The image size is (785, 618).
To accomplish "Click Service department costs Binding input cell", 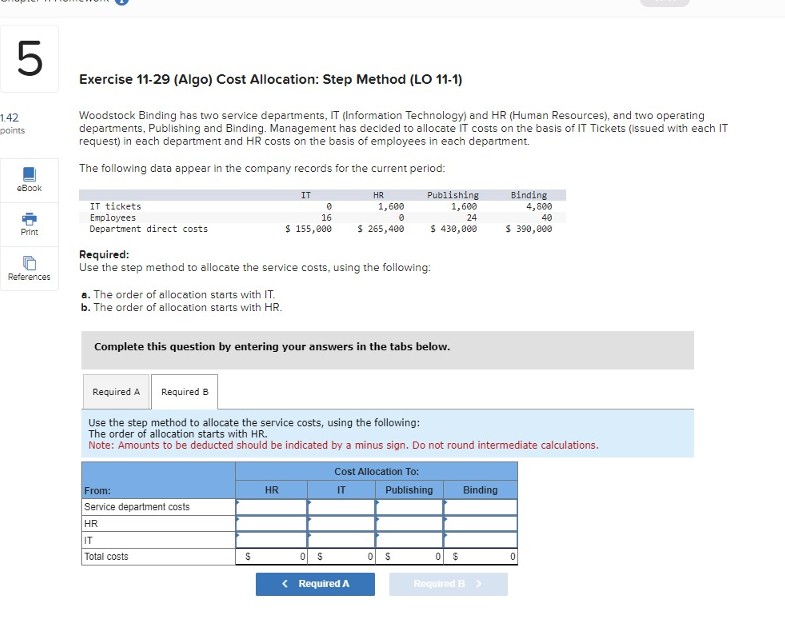I will (x=480, y=507).
